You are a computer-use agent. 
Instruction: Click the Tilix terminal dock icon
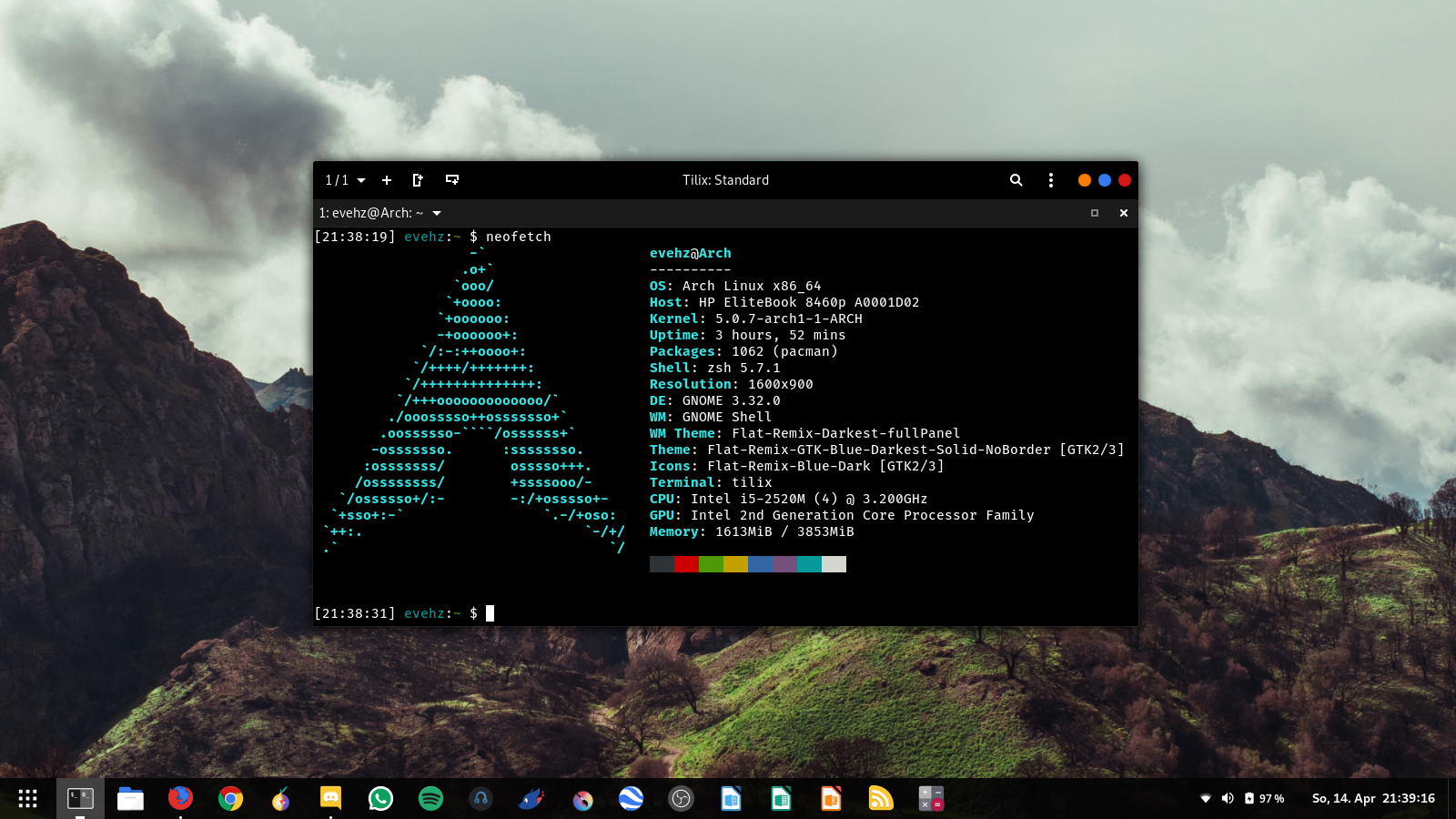[x=80, y=799]
